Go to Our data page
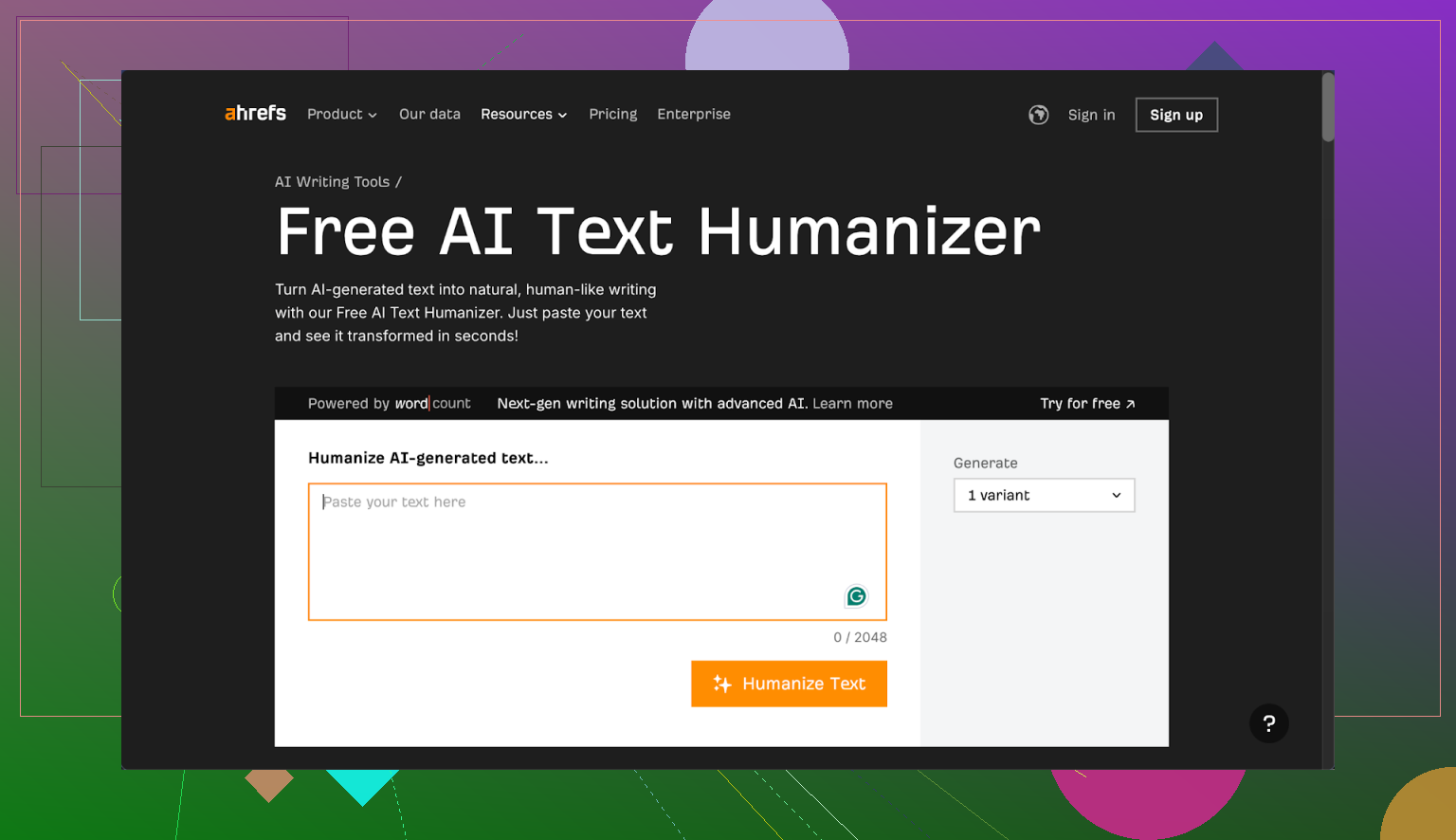 pos(429,115)
